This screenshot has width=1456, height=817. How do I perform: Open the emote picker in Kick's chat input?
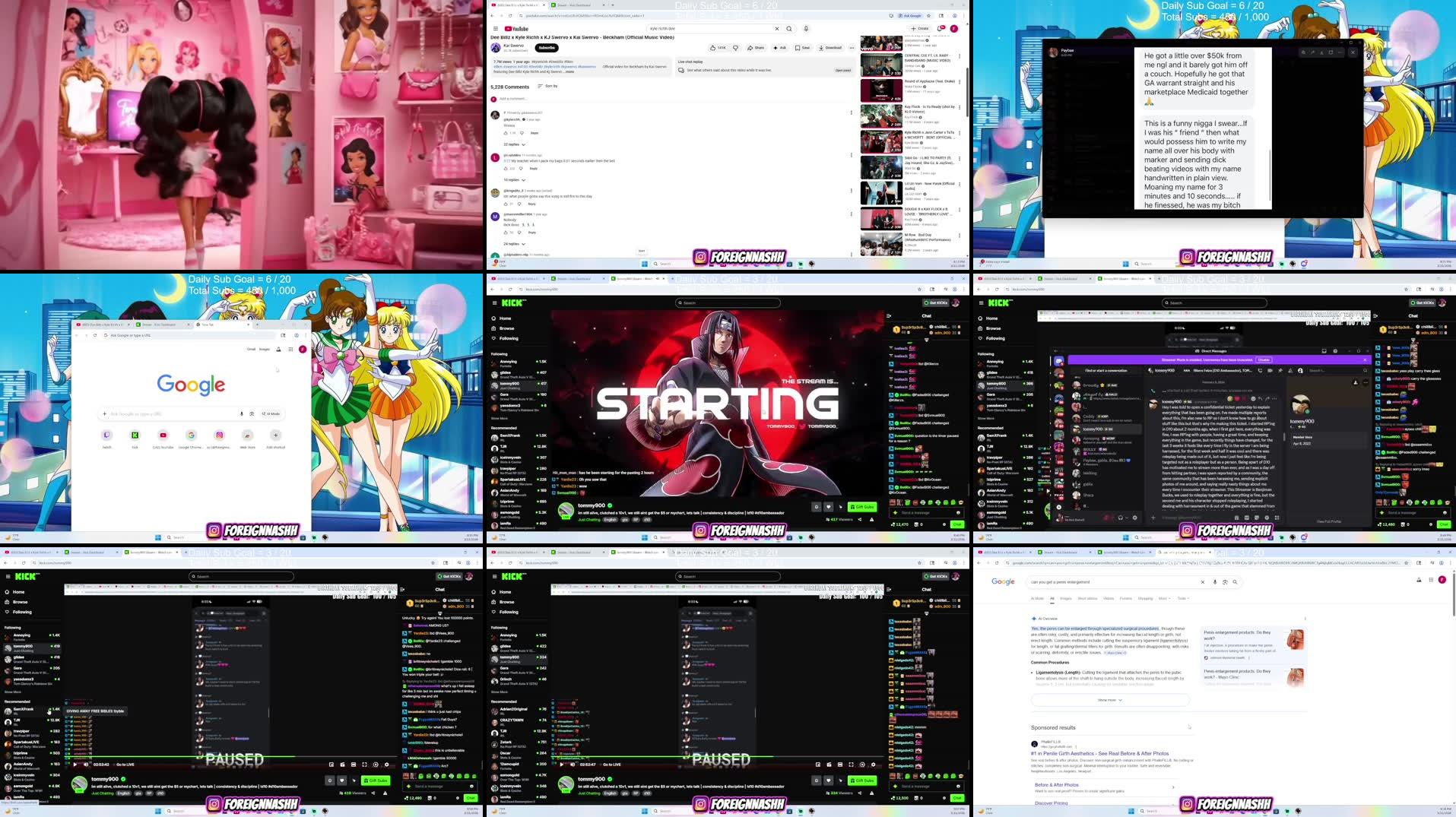pos(958,513)
